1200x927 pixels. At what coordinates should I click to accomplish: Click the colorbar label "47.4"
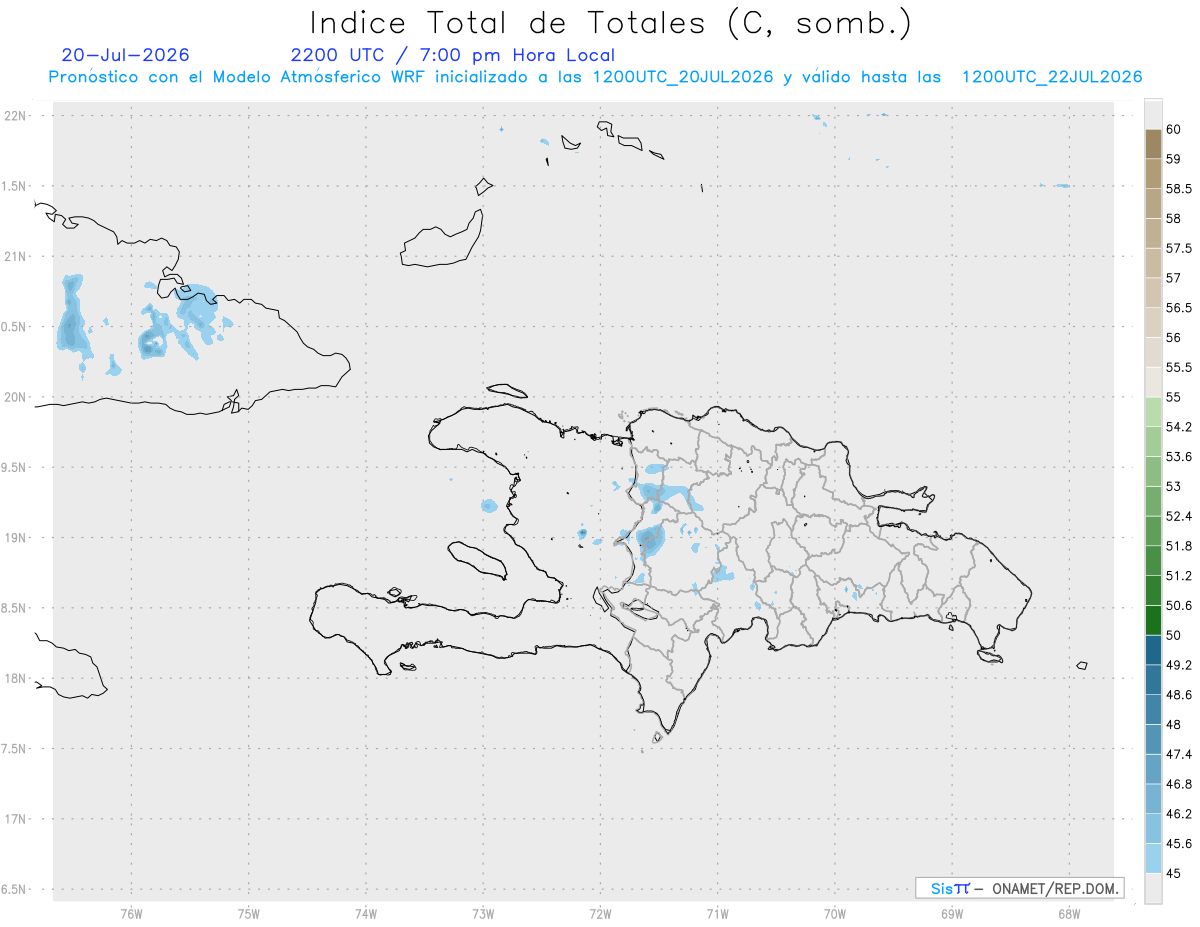tap(1178, 754)
